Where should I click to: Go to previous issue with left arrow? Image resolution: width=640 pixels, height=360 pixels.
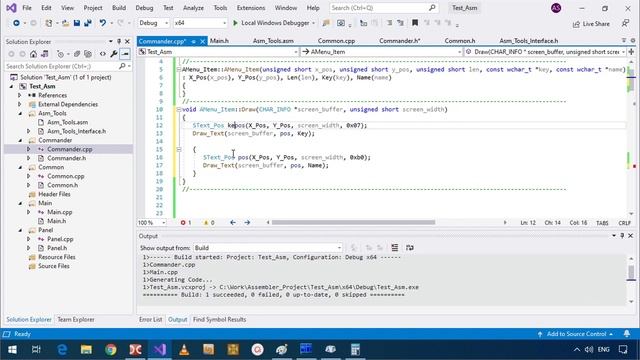point(233,223)
